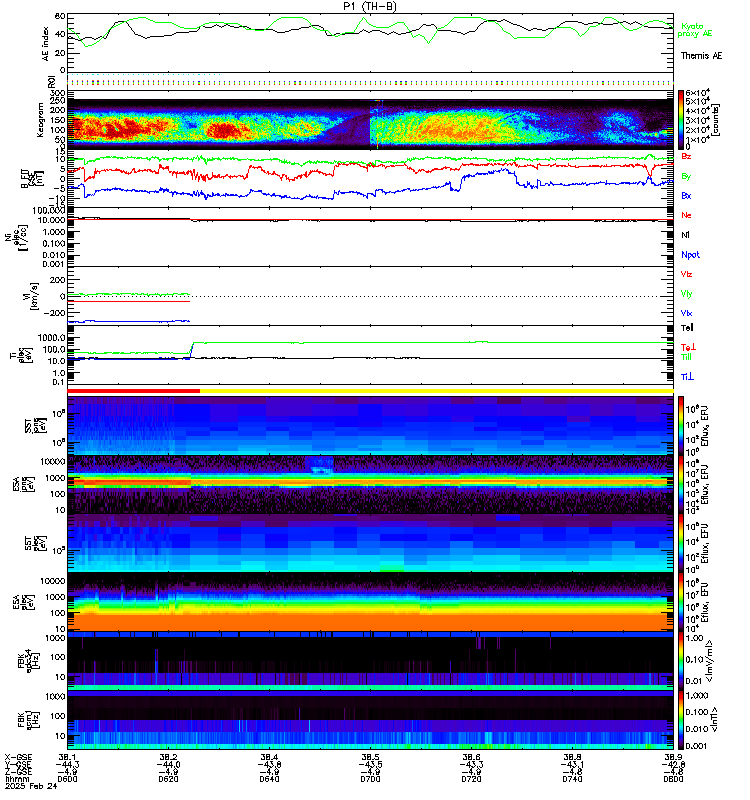Select the green "Ti∥" legend label
Viewport: 750px width, 800px height.
686,357
